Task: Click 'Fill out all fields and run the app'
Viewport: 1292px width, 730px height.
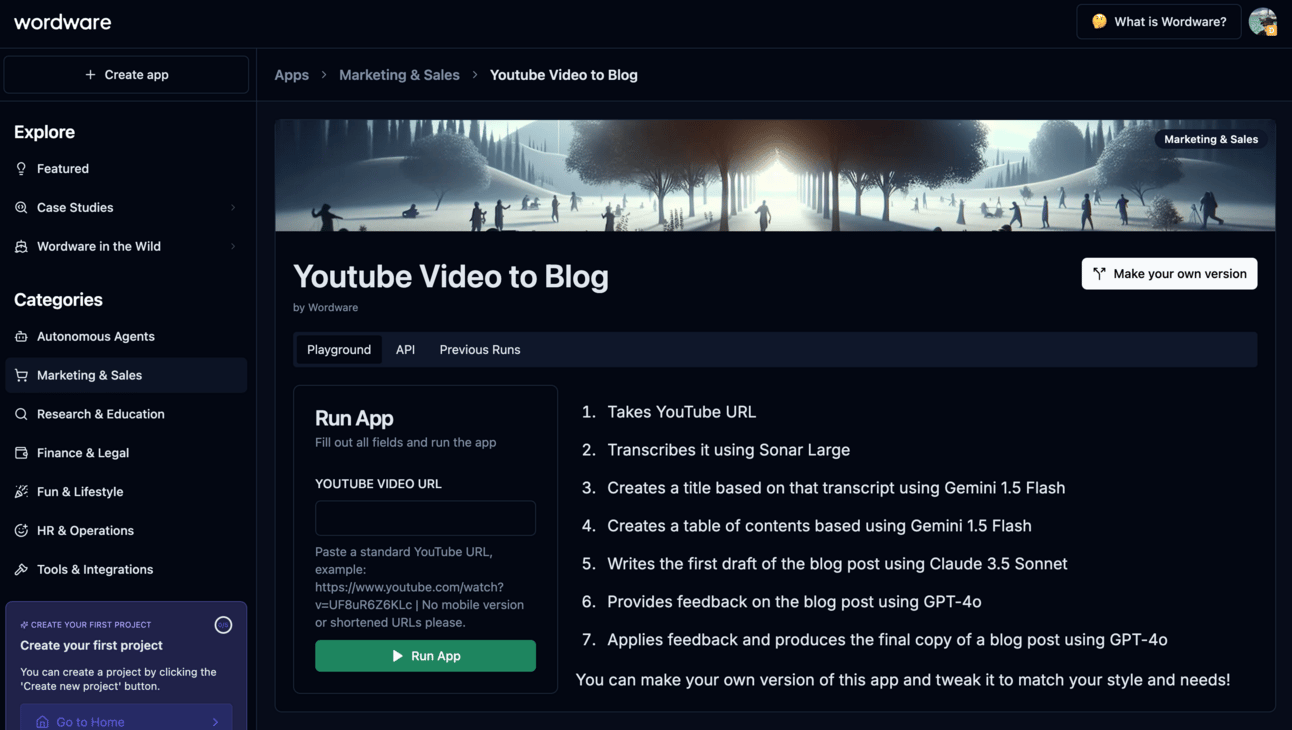Action: 405,443
